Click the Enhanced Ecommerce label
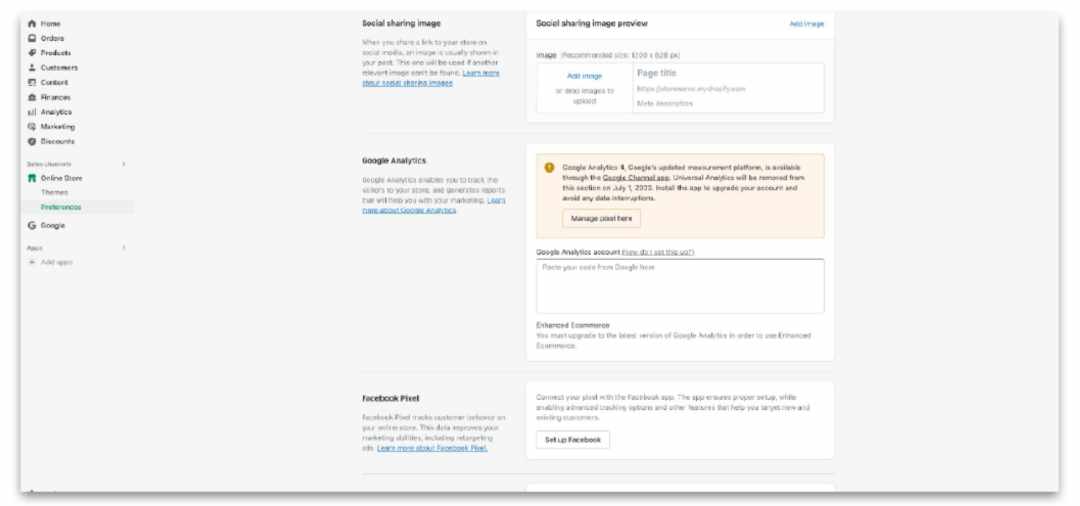 573,326
